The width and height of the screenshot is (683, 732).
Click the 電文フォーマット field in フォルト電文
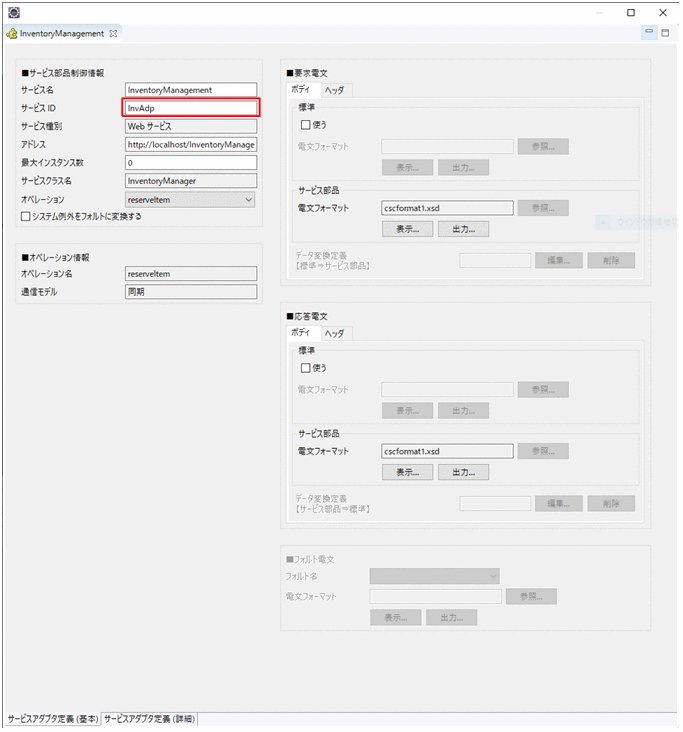436,596
